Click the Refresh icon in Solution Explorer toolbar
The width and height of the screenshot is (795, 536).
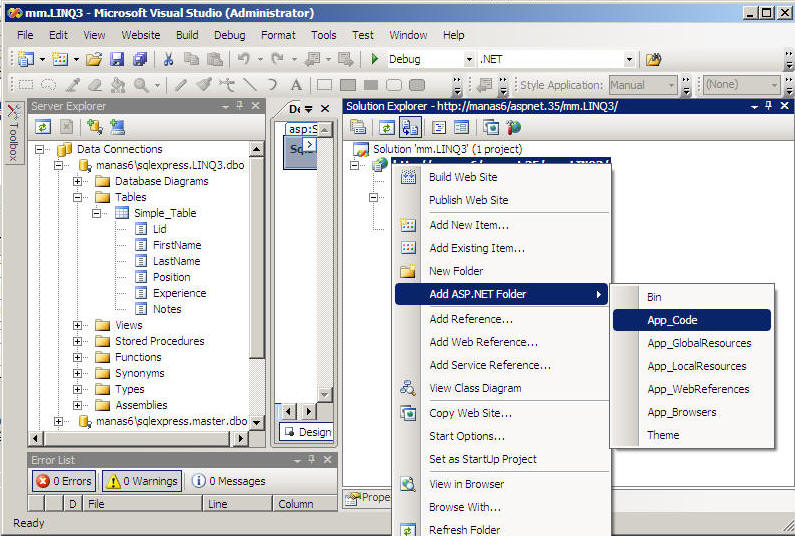386,127
